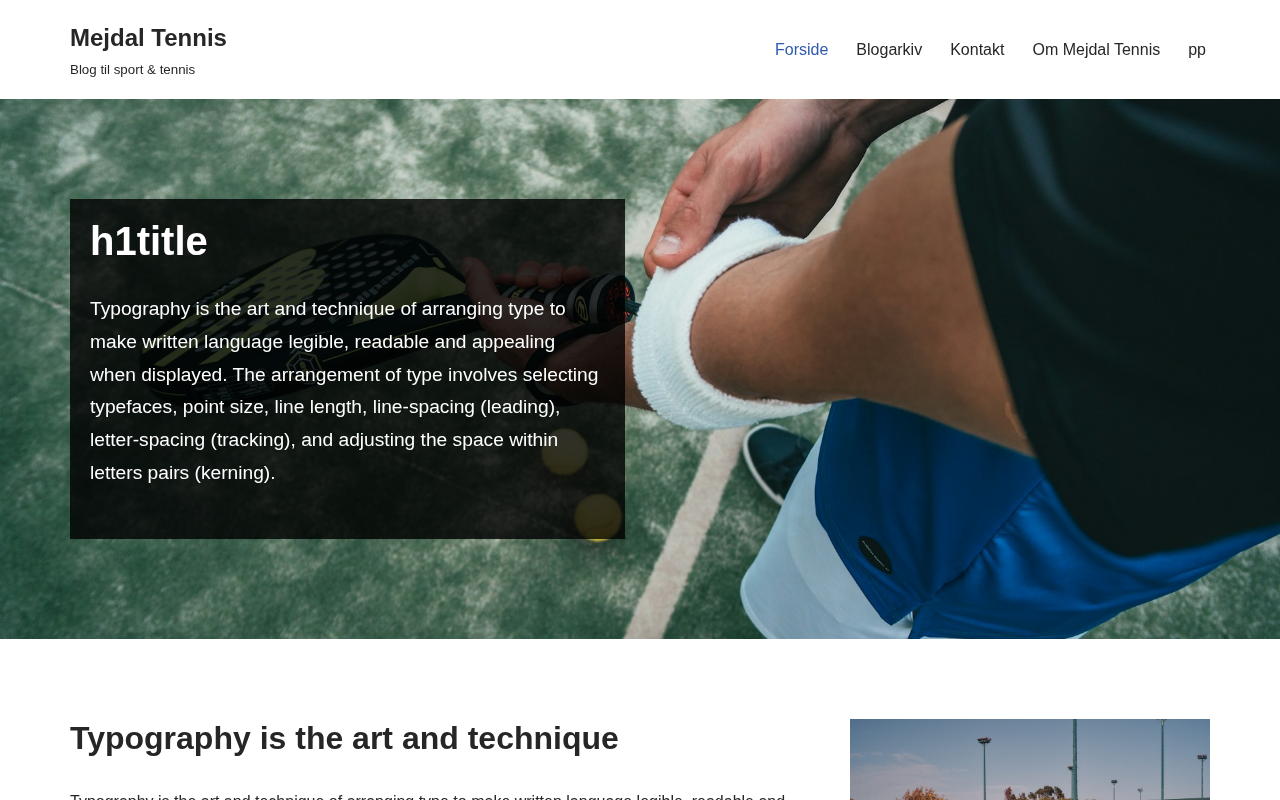
Task: Click the 'Typography is the art and technique' heading
Action: tap(344, 738)
